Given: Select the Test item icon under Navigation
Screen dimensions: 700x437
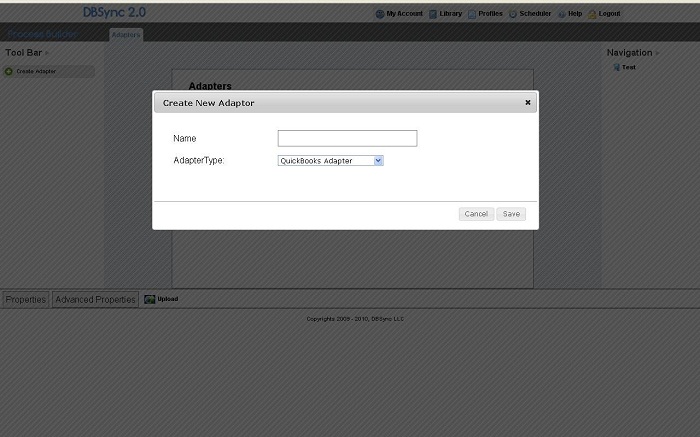Looking at the screenshot, I should [616, 68].
